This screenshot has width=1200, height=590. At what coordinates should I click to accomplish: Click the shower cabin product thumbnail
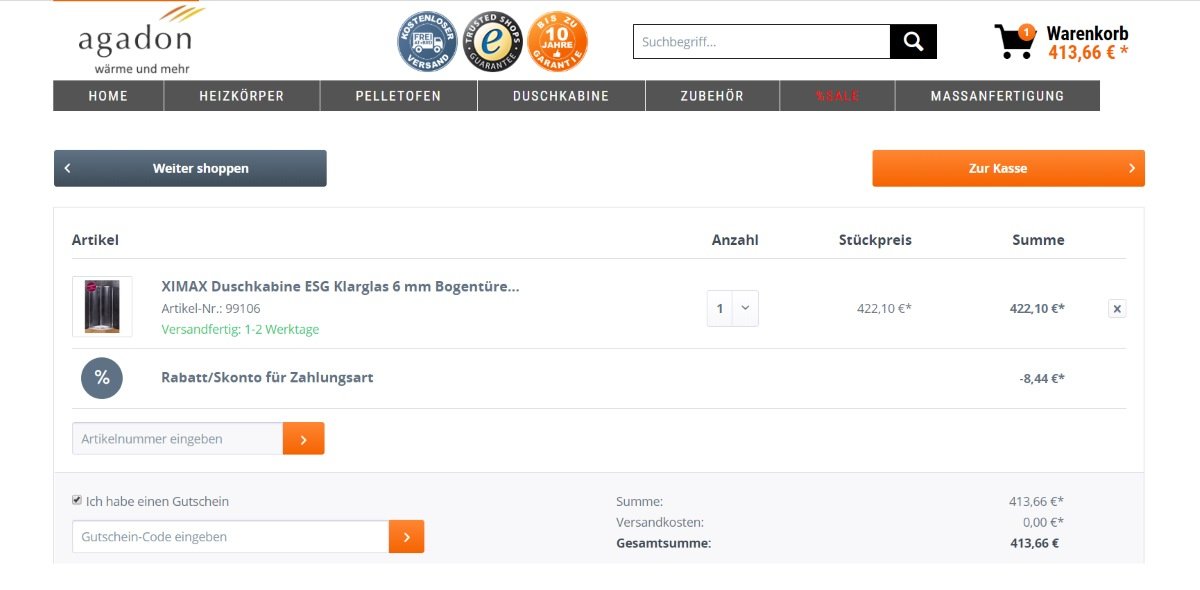[x=102, y=306]
